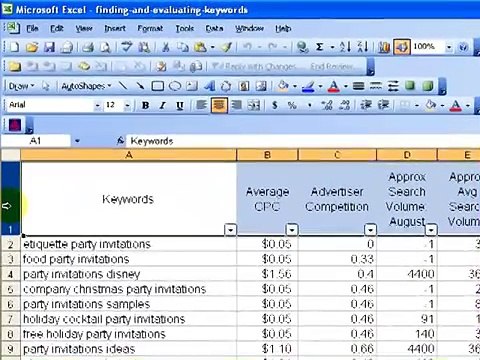Click the Undo arrow icon

pyautogui.click(x=247, y=47)
